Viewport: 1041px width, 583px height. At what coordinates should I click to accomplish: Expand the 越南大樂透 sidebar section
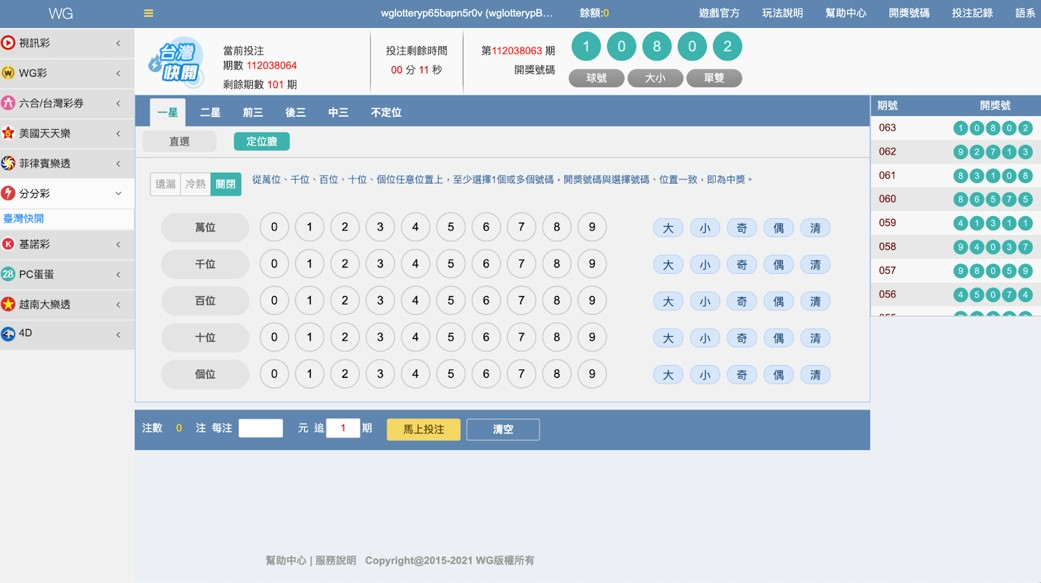(118, 304)
